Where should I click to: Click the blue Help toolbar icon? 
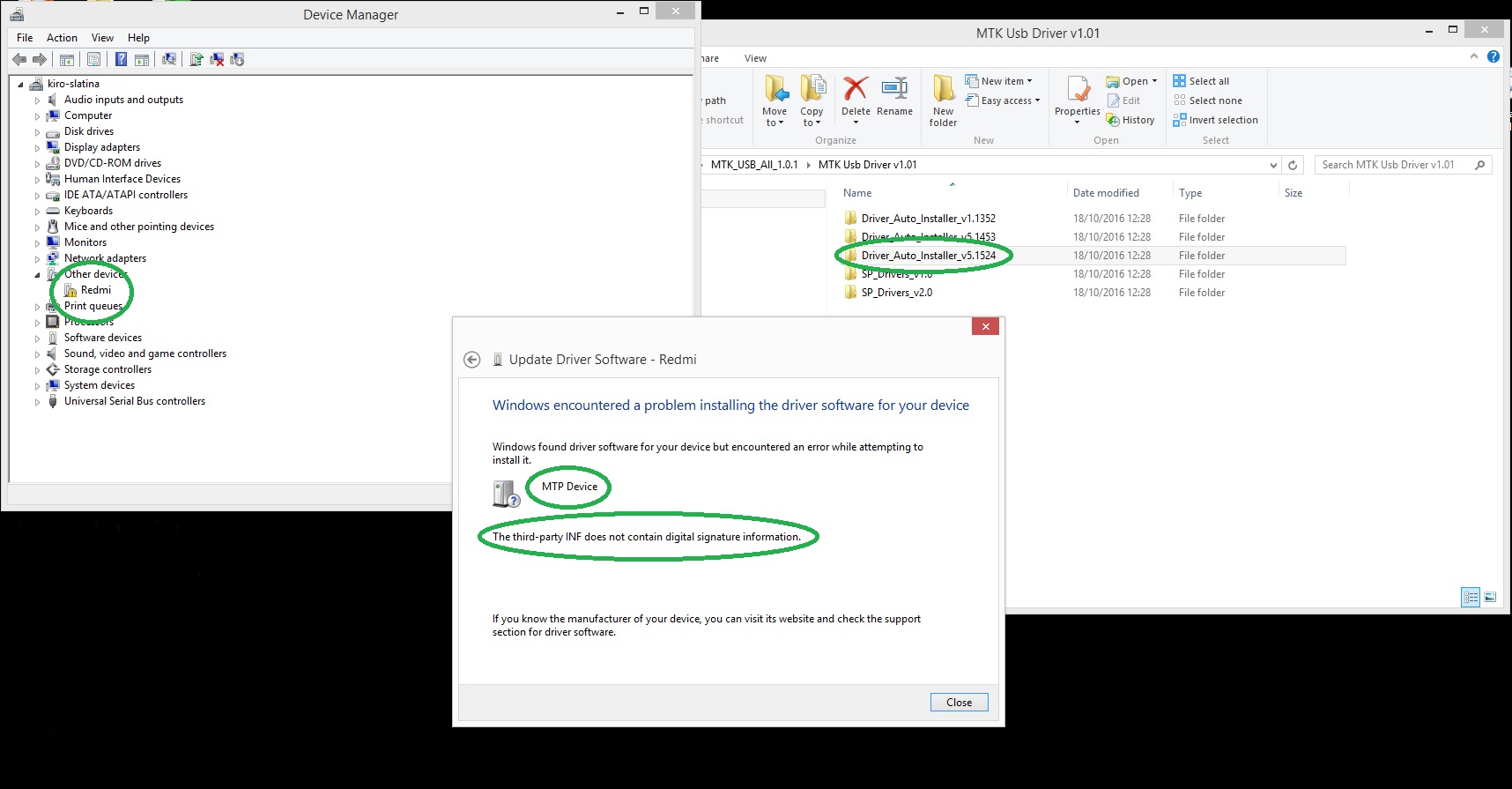click(x=121, y=59)
